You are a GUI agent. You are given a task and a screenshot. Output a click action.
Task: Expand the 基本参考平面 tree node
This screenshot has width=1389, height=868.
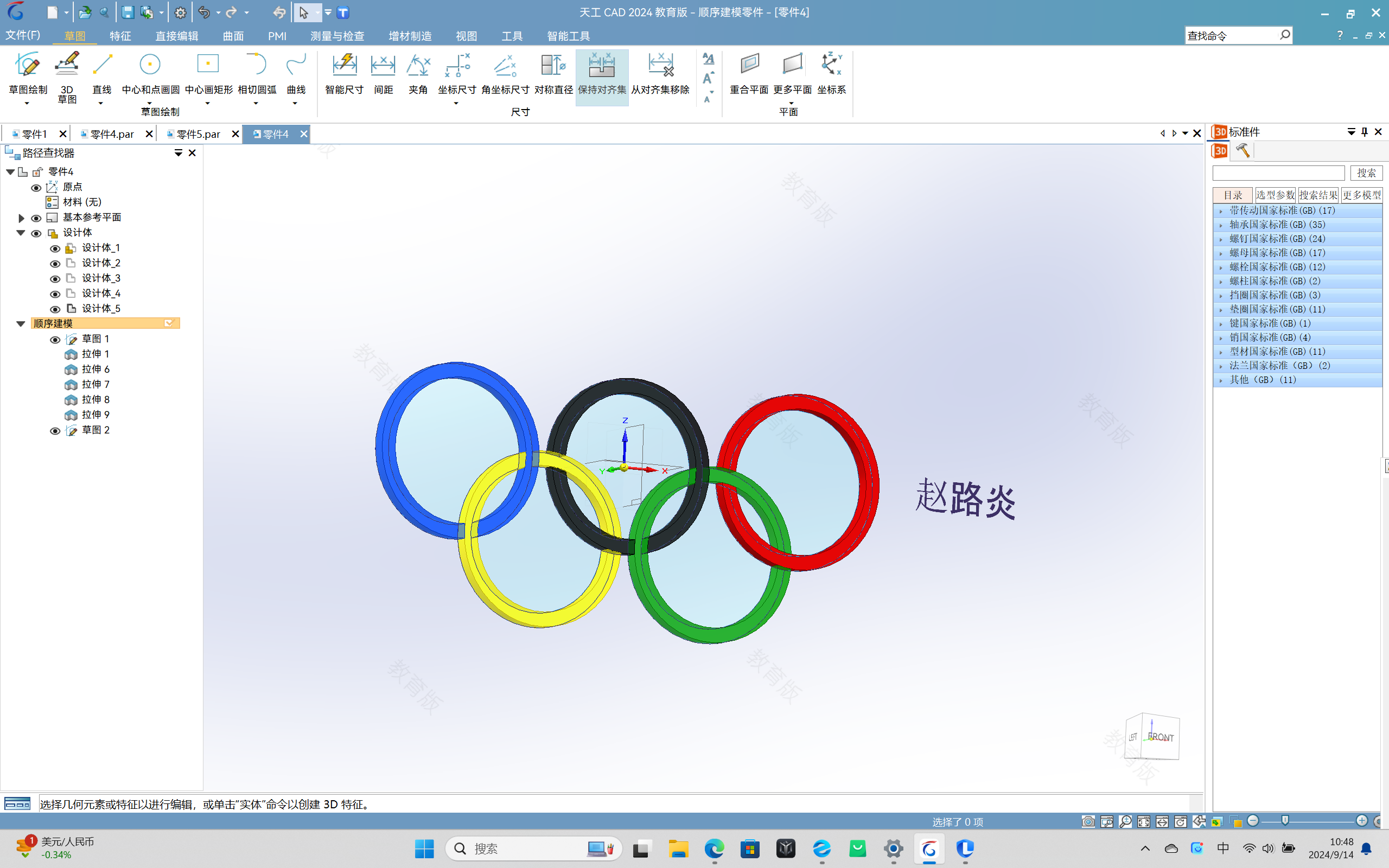(x=21, y=218)
